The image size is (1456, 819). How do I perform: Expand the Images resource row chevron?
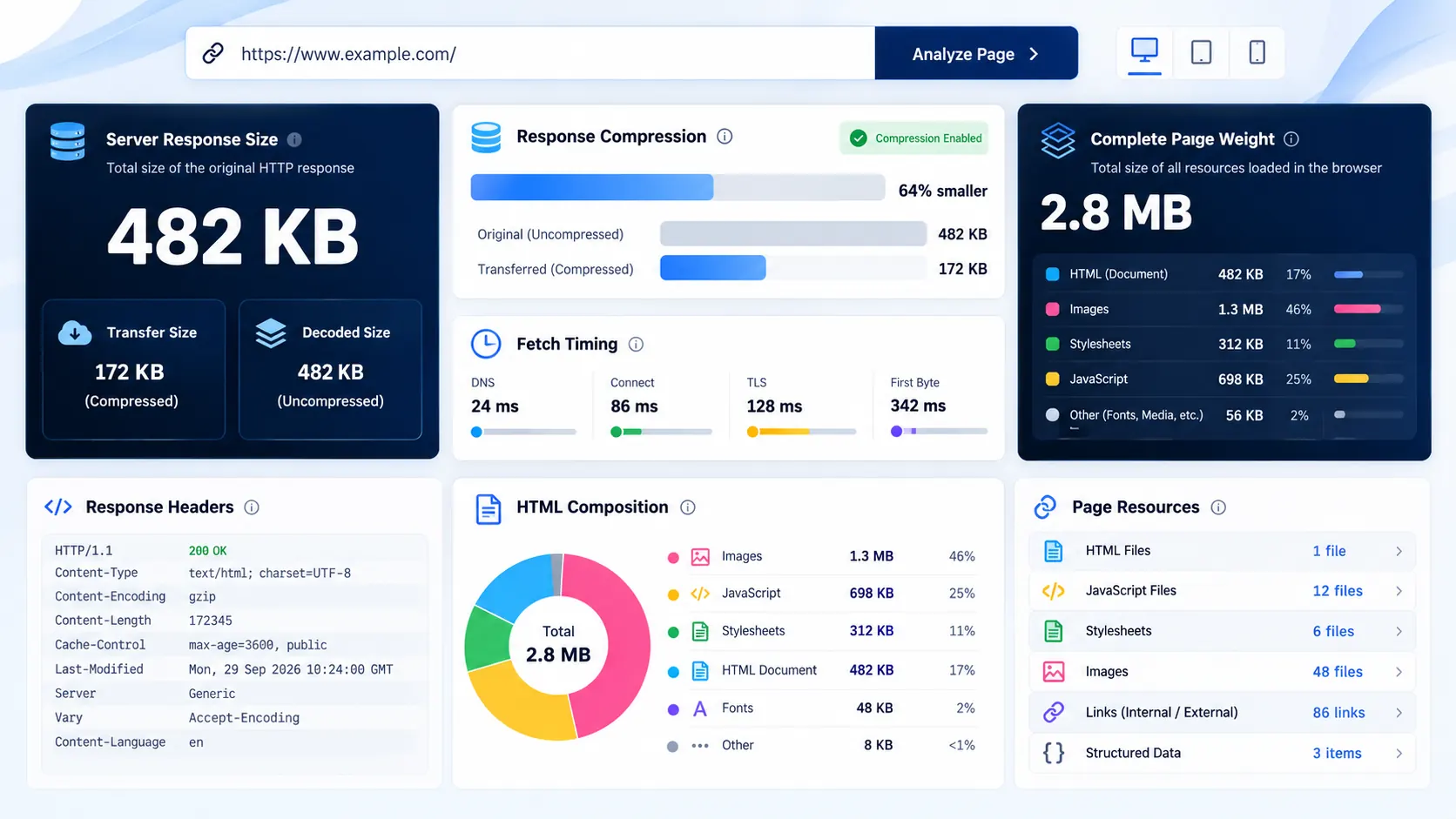click(1399, 672)
